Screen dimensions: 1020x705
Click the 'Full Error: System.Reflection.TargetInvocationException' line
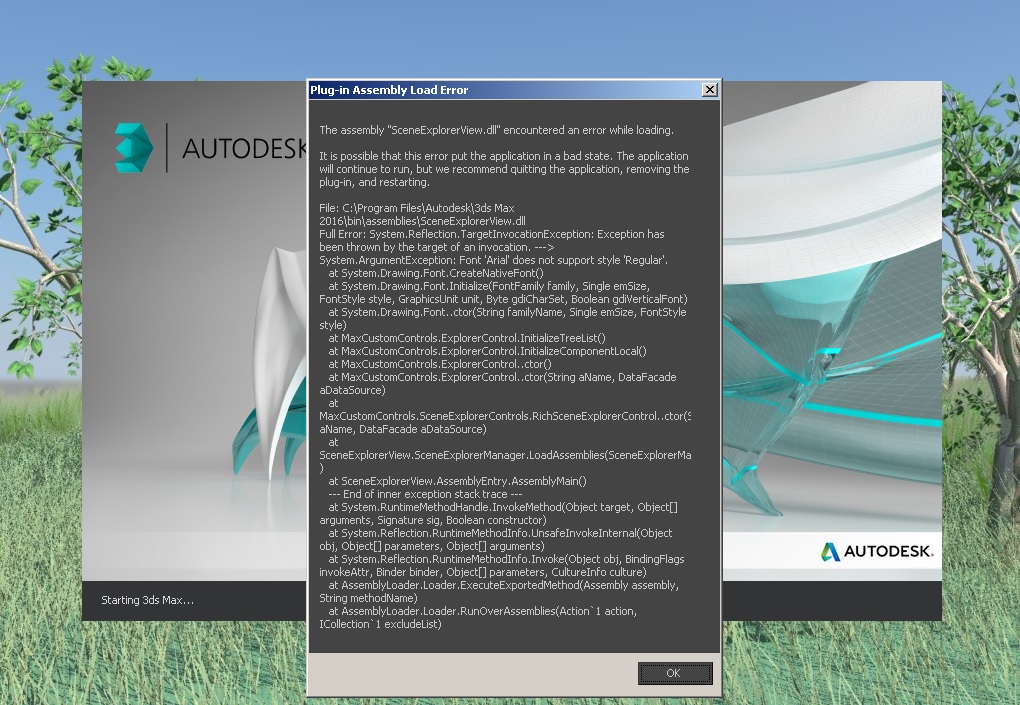[492, 234]
